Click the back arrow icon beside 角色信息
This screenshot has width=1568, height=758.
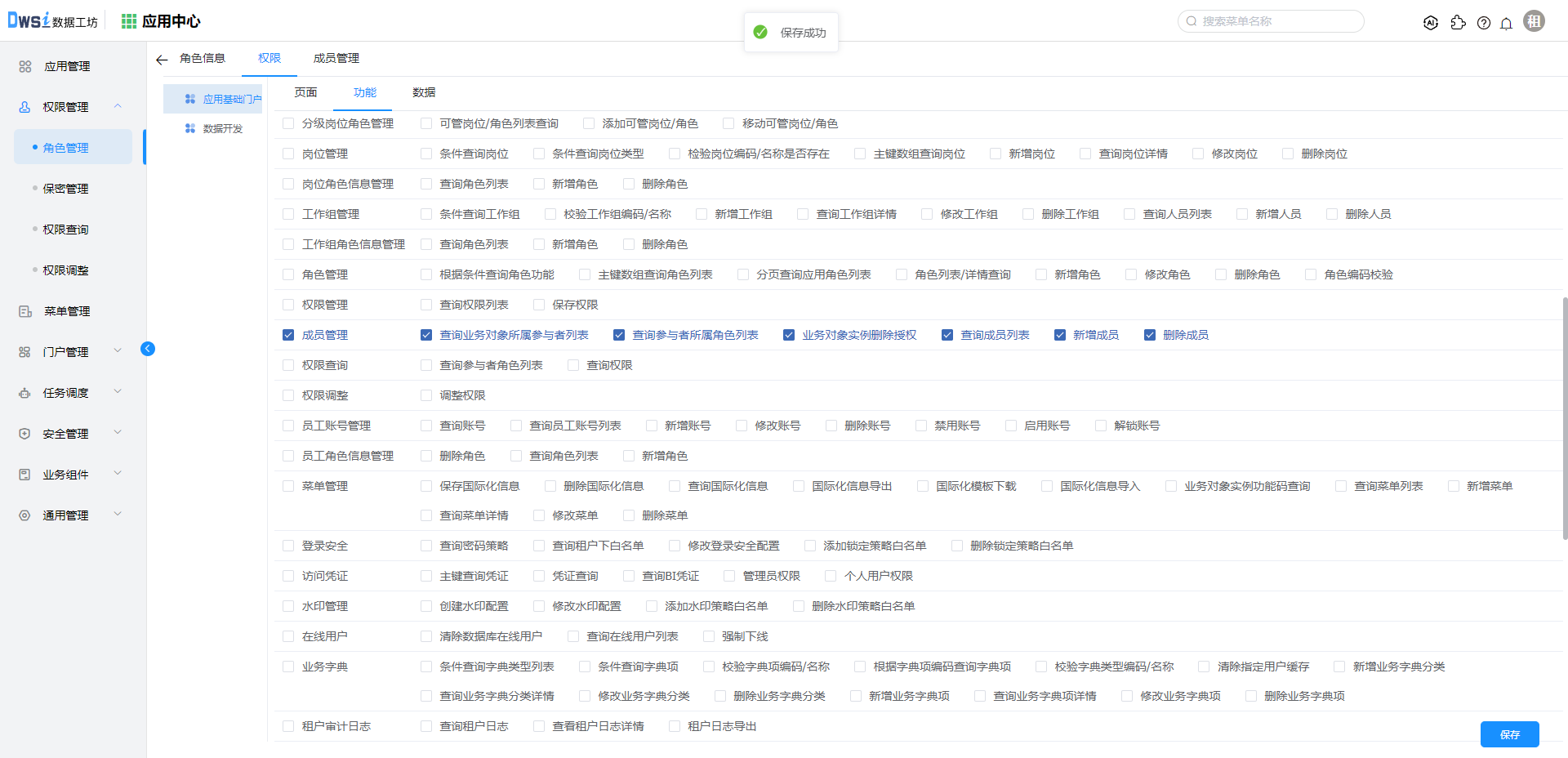[x=162, y=60]
